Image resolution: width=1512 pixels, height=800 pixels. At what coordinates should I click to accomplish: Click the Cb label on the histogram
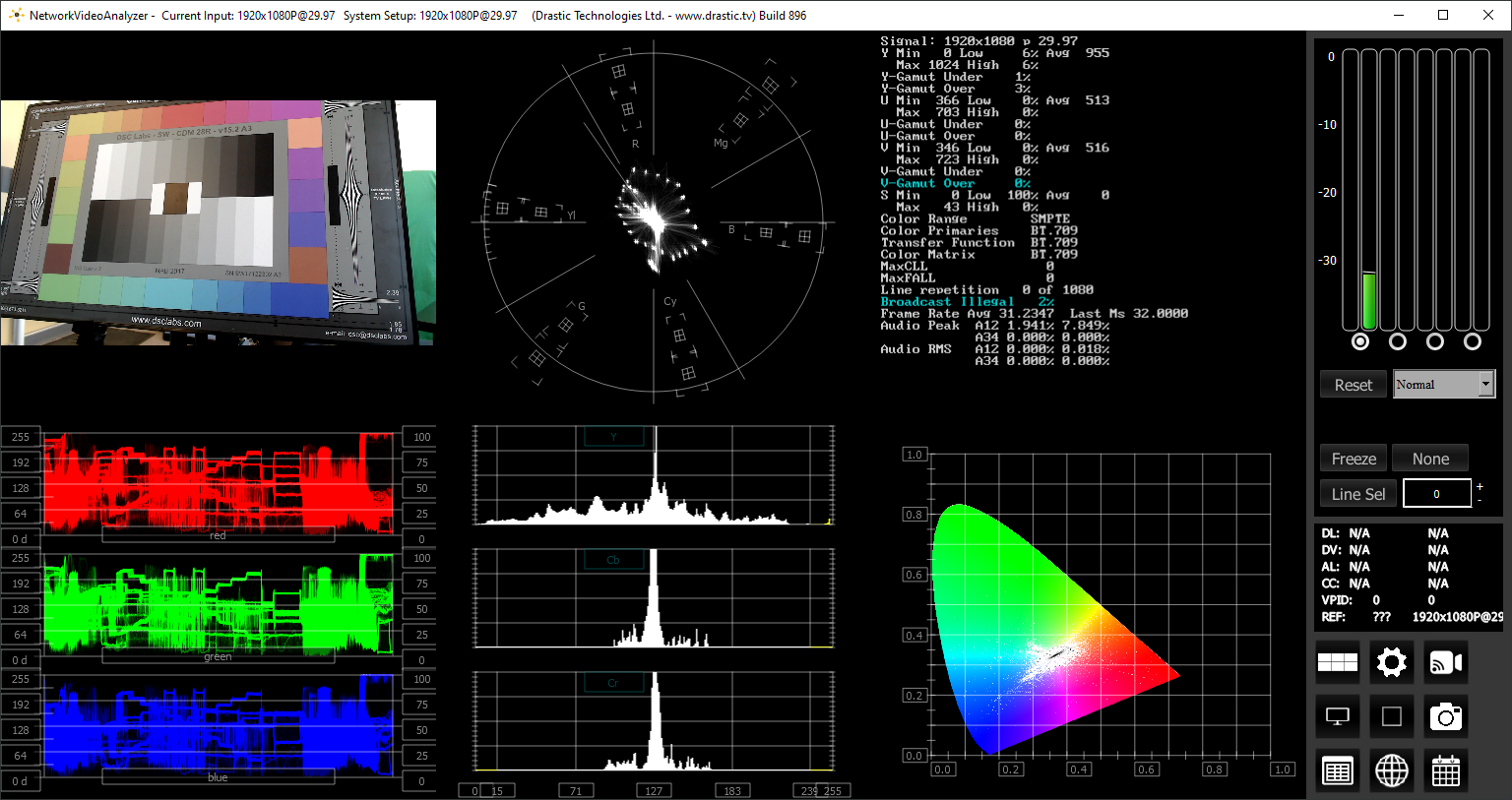[613, 560]
